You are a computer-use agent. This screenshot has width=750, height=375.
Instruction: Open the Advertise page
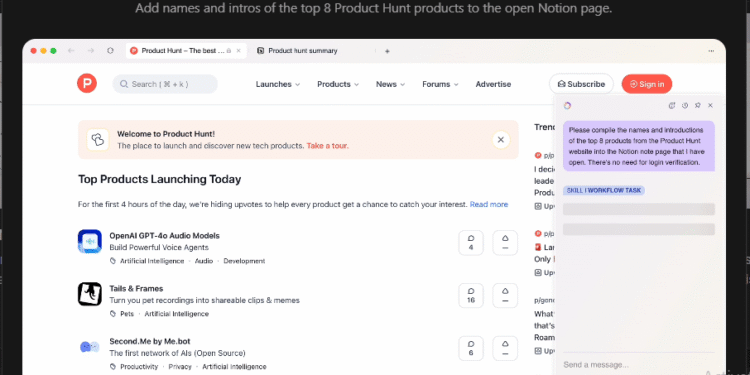click(493, 84)
